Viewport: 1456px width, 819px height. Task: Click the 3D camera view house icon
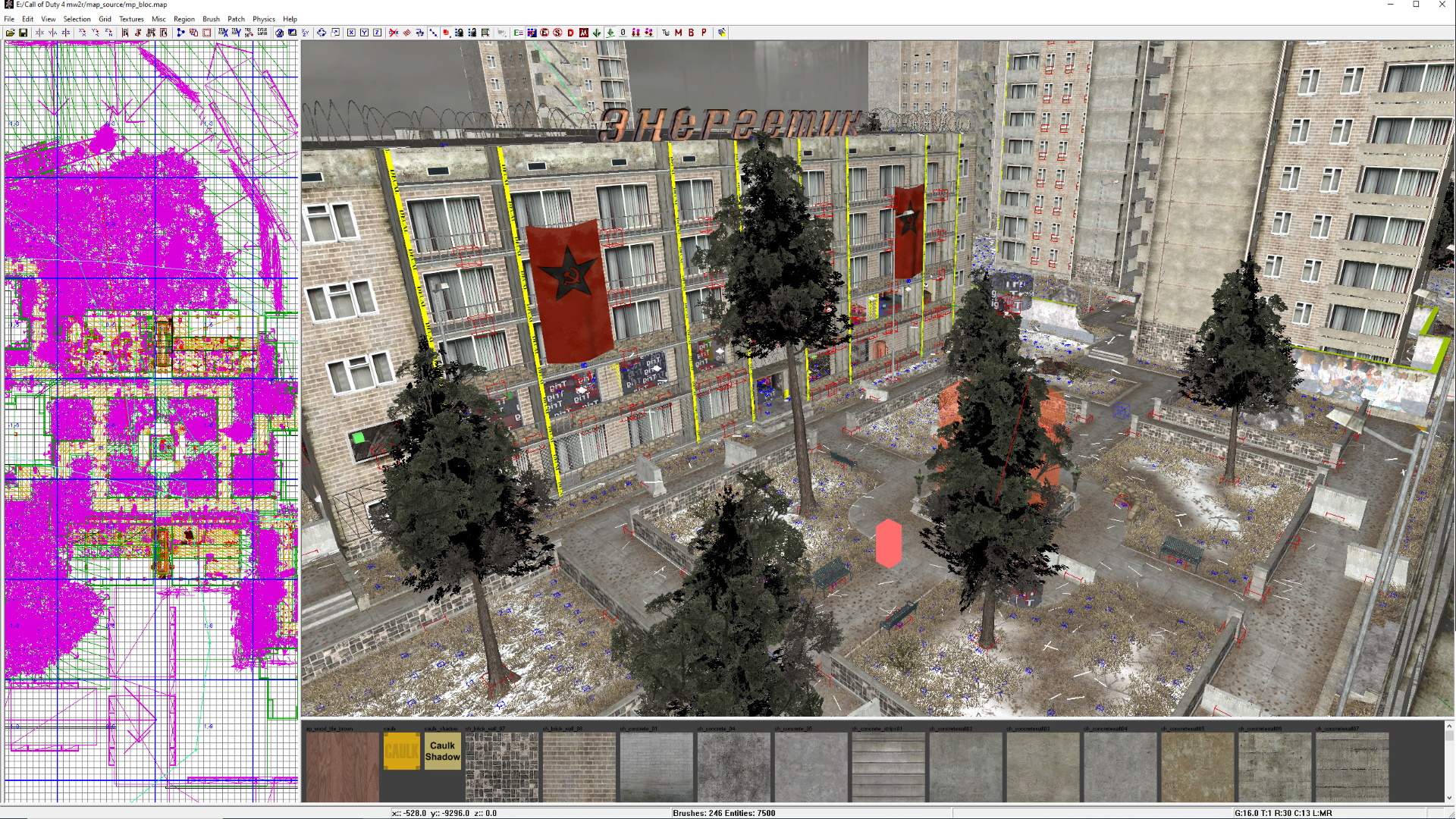[280, 33]
